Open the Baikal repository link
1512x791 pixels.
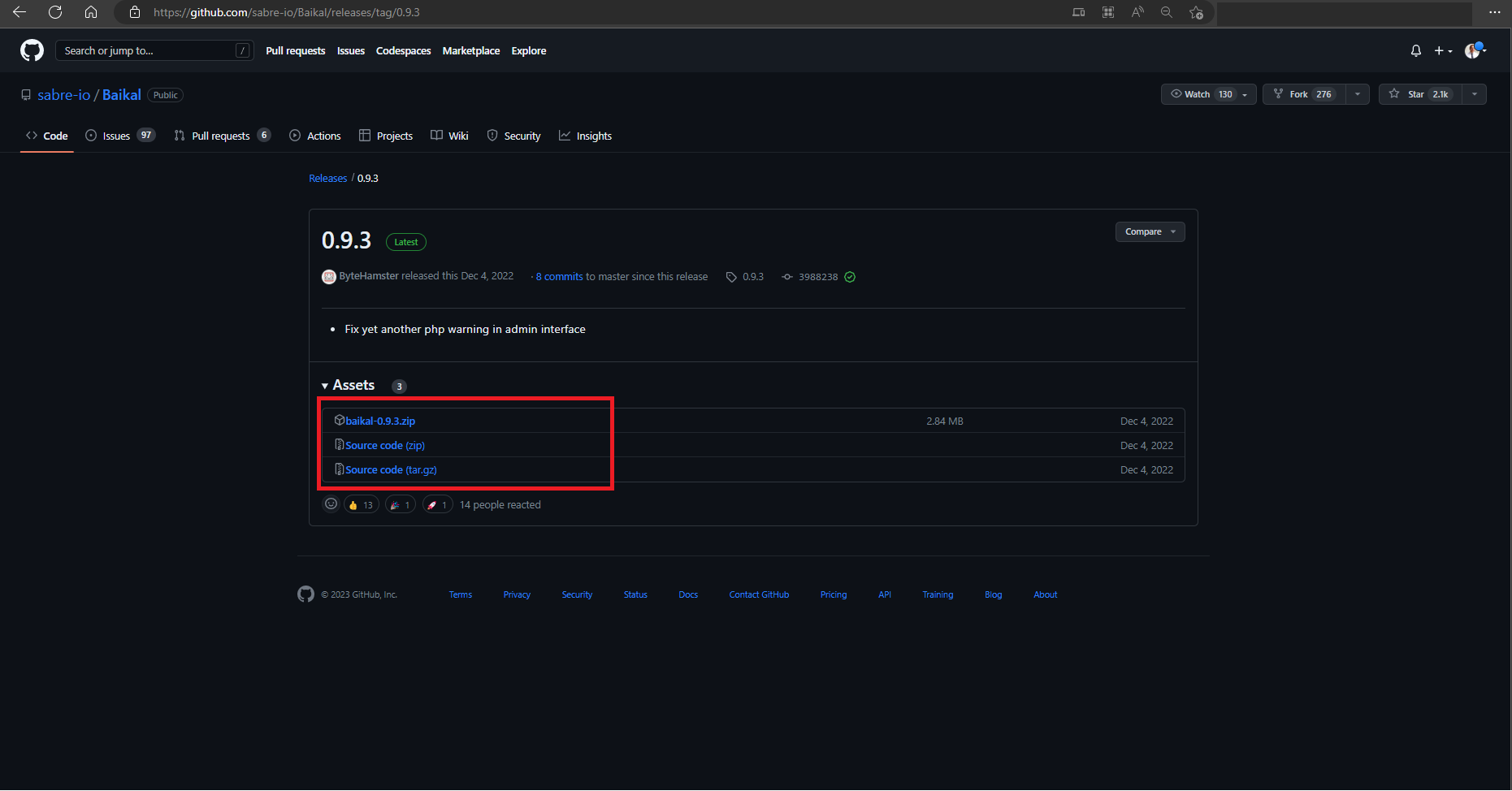pos(122,95)
